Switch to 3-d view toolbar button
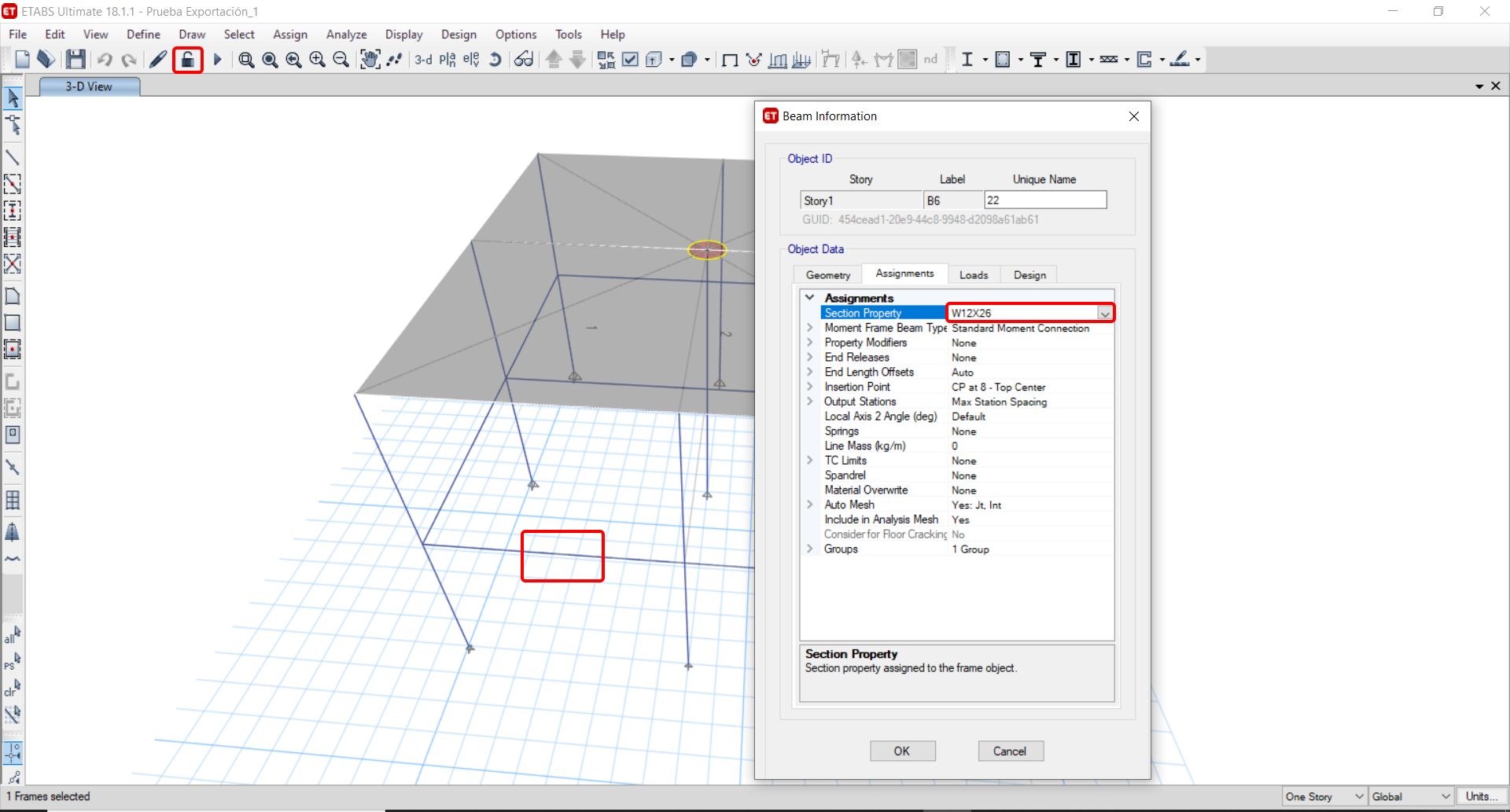 (423, 60)
